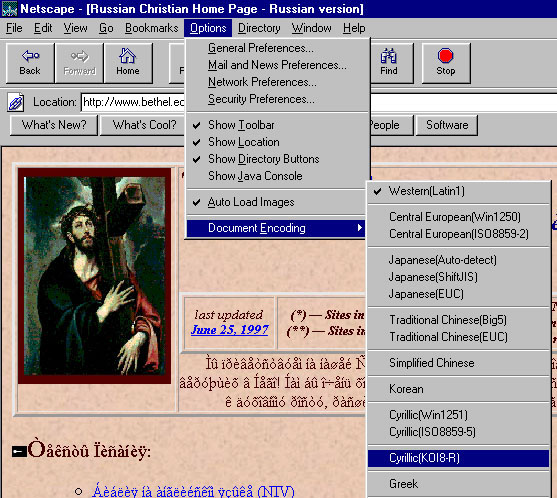
Task: Select Cyrillic(ISO8859-5) encoding
Action: [459, 432]
